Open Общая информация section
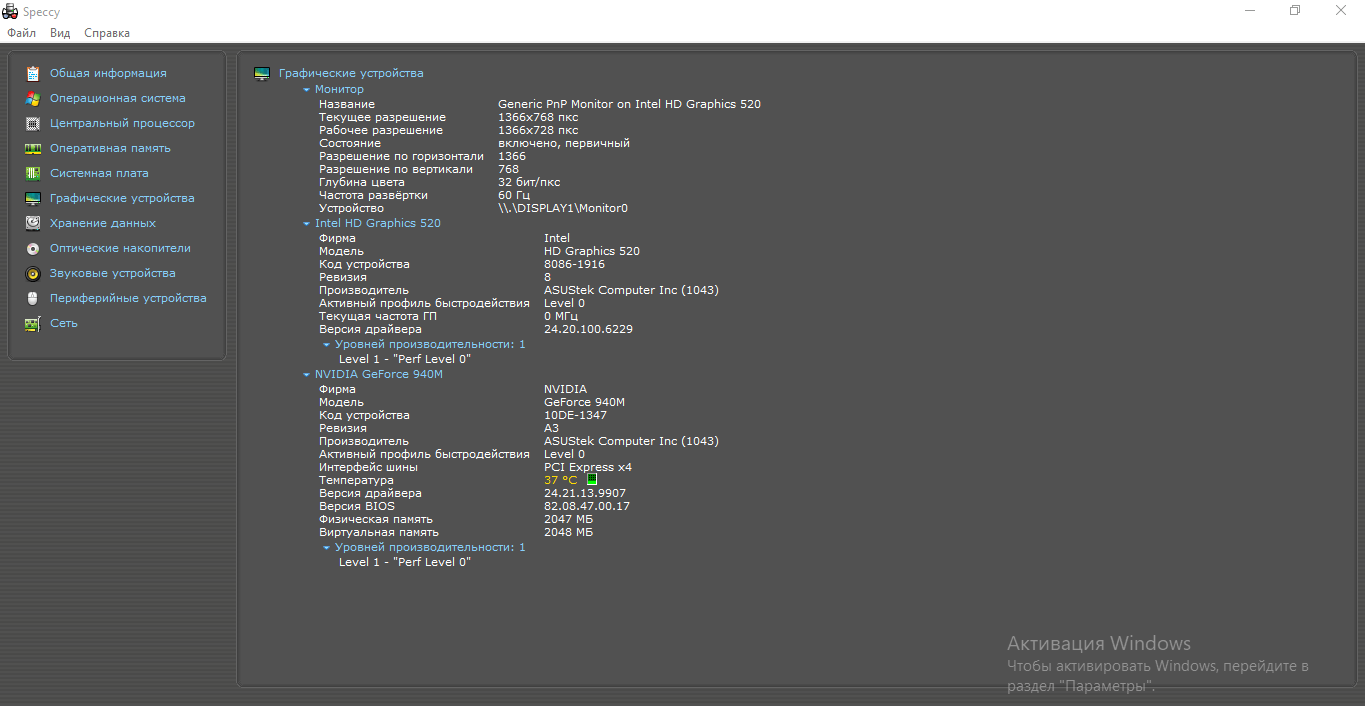The image size is (1365, 706). [x=108, y=73]
